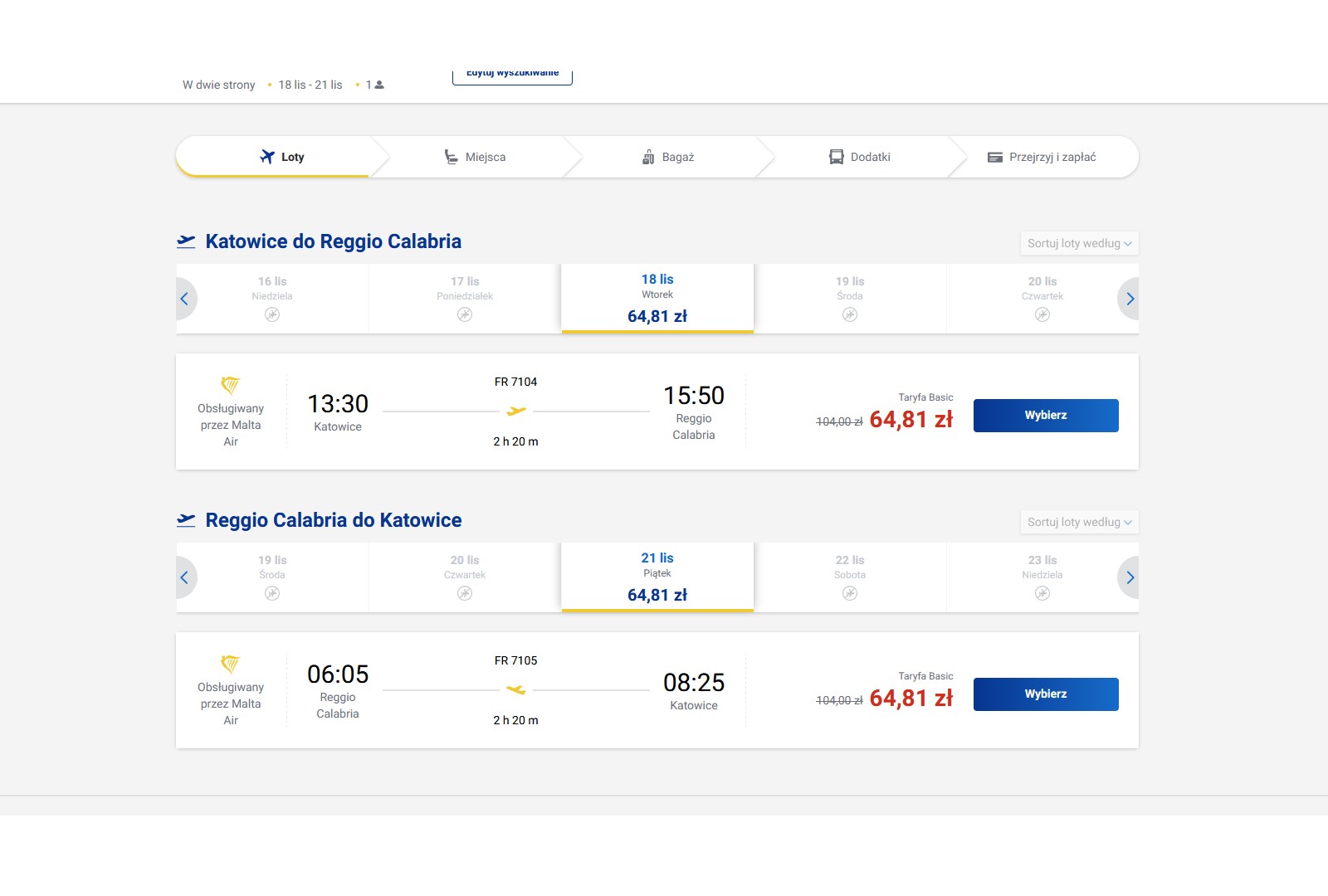Click the Loty airplane step icon
This screenshot has width=1328, height=896.
(x=267, y=157)
